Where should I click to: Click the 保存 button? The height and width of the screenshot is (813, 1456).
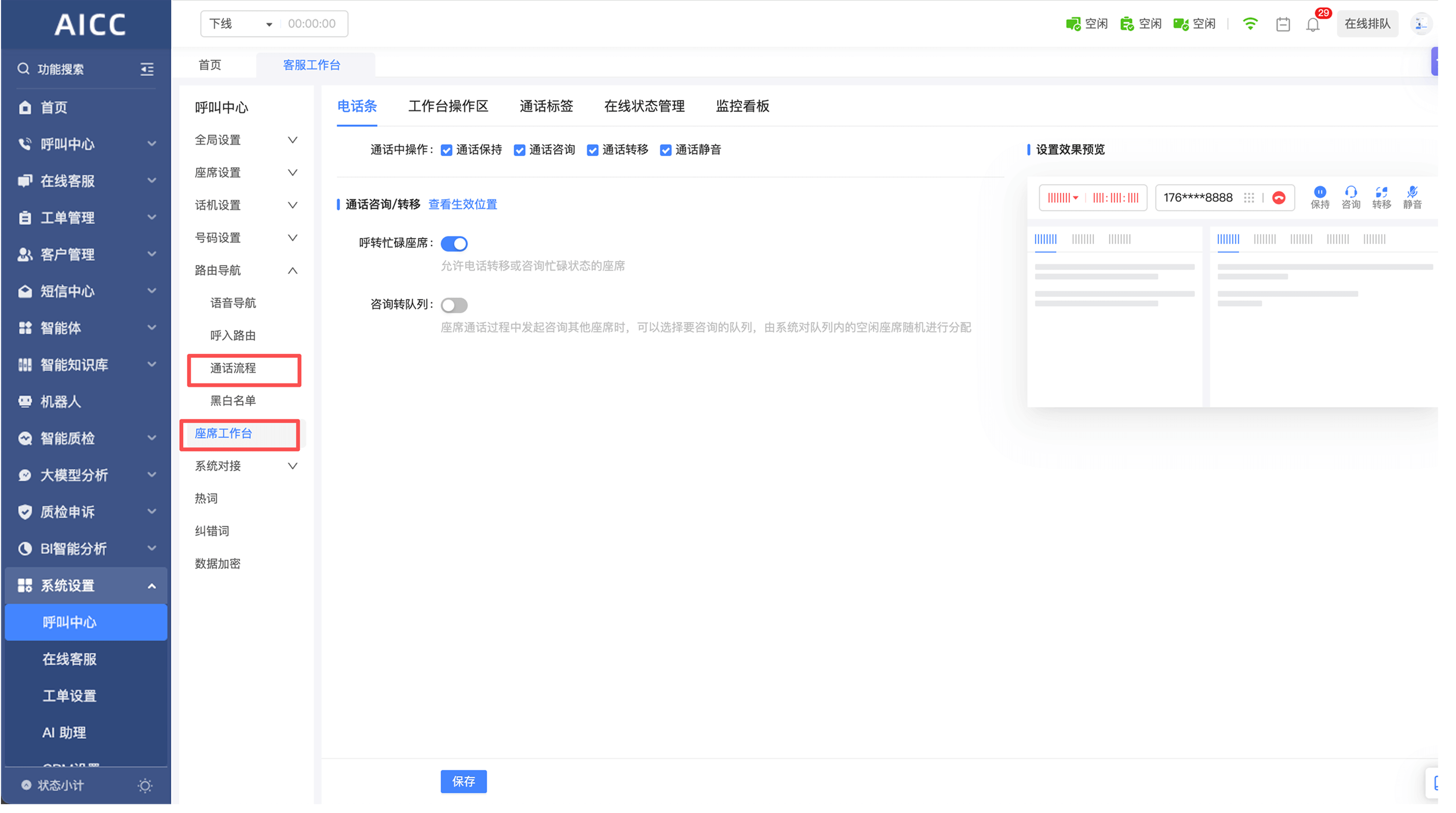(x=463, y=781)
